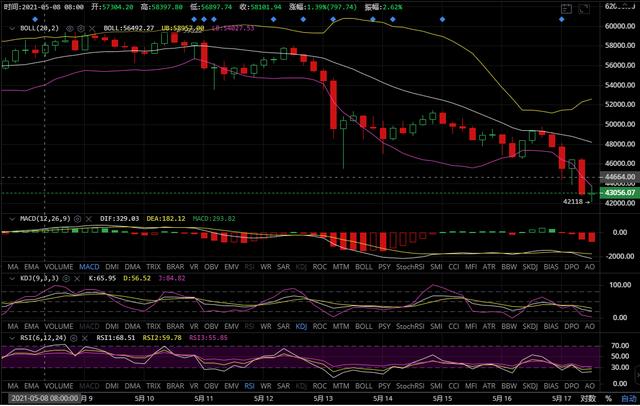Collapse the KDJ(9,3,3) panel chevron

[12, 279]
